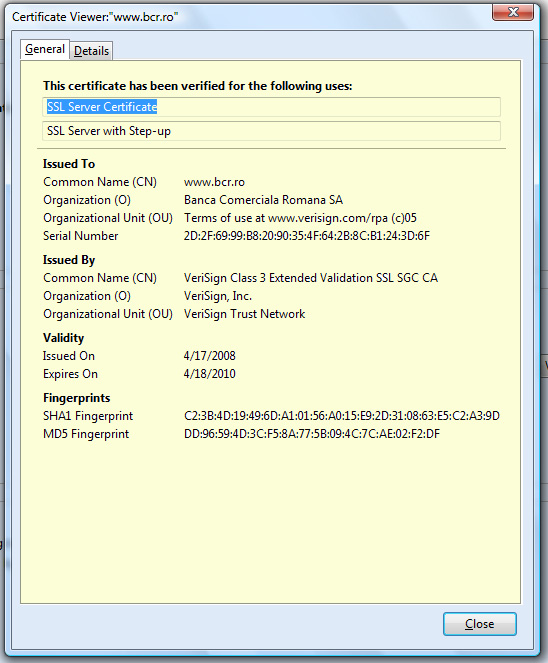Viewport: 548px width, 663px height.
Task: Click the VeriSign Trust Network value
Action: [244, 314]
